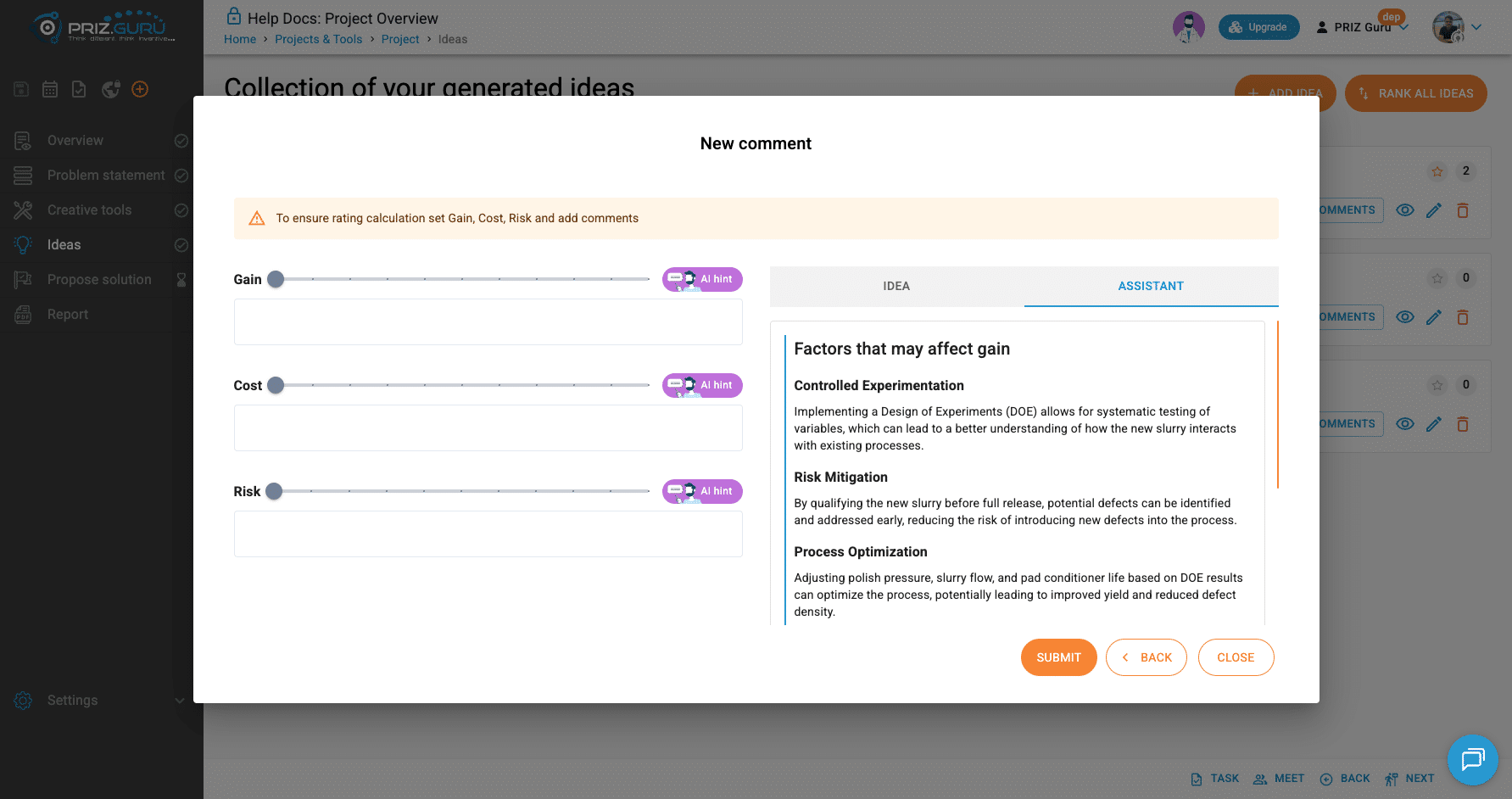Open Propose solution section
The image size is (1512, 799).
pyautogui.click(x=99, y=279)
